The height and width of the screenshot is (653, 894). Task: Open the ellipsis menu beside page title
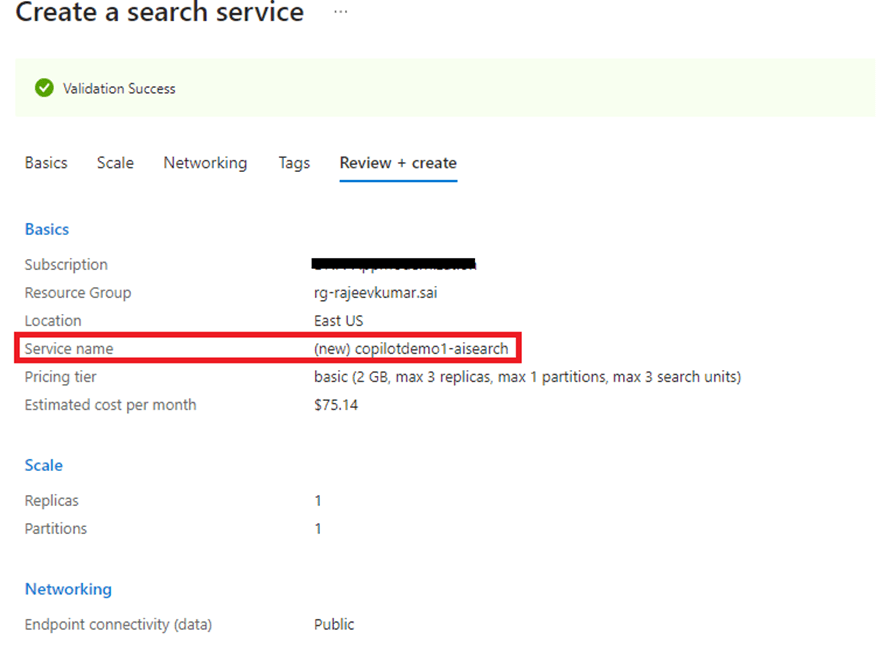click(x=340, y=12)
